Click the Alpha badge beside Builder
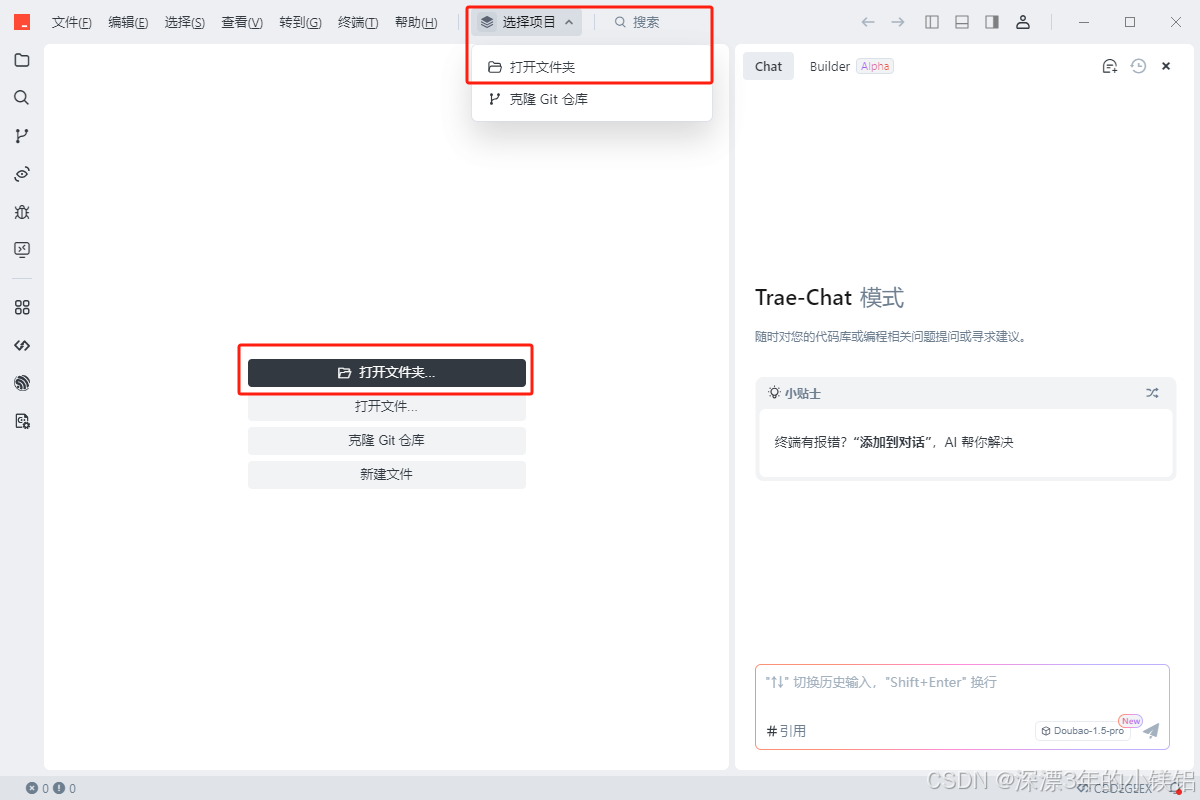Viewport: 1200px width, 800px height. coord(875,66)
